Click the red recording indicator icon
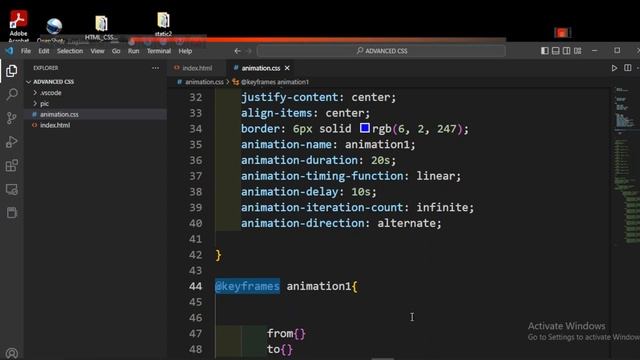Image resolution: width=640 pixels, height=360 pixels. click(562, 33)
